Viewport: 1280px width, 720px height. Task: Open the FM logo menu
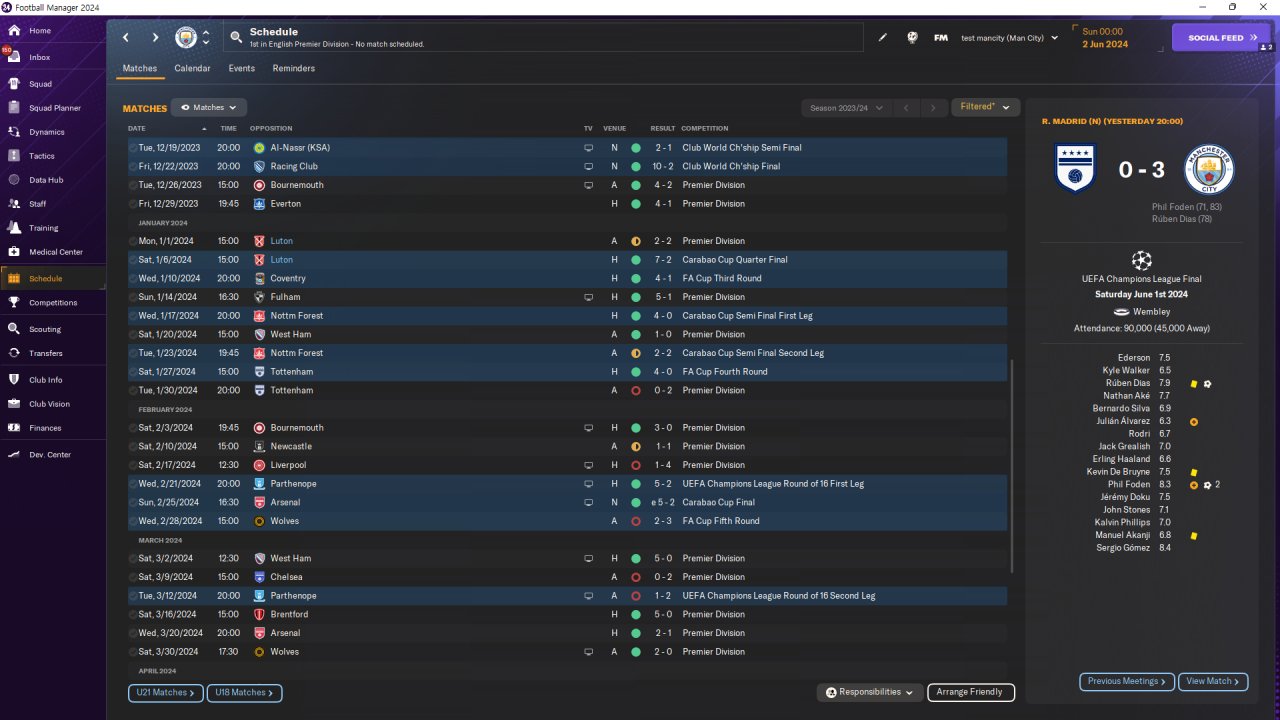pyautogui.click(x=941, y=38)
